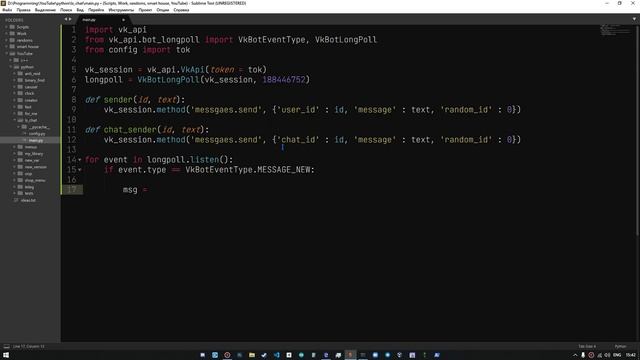Click the microphone tray icon
Viewport: 640px width, 360px height.
pos(583,355)
